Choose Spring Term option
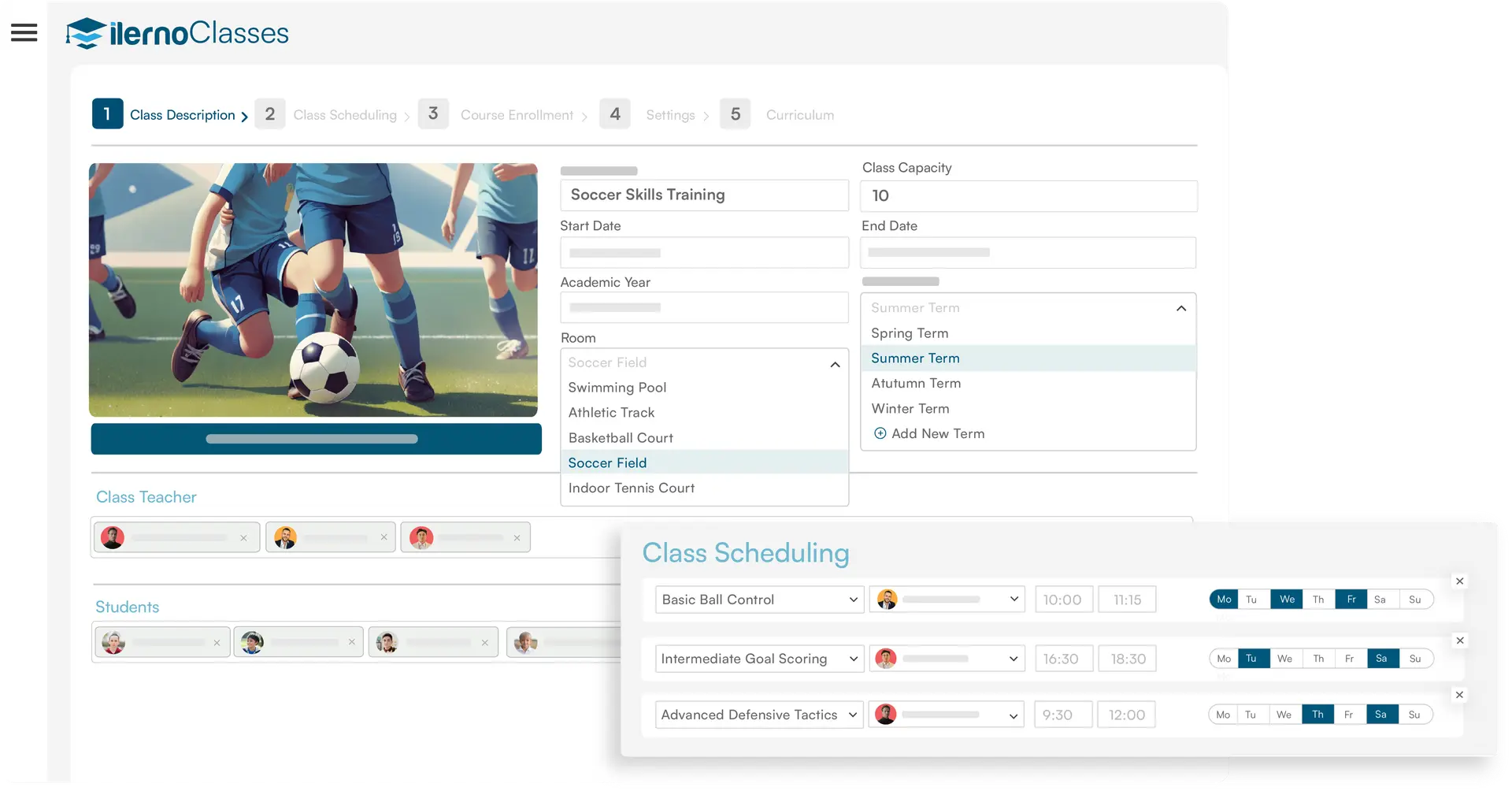 coord(1028,333)
